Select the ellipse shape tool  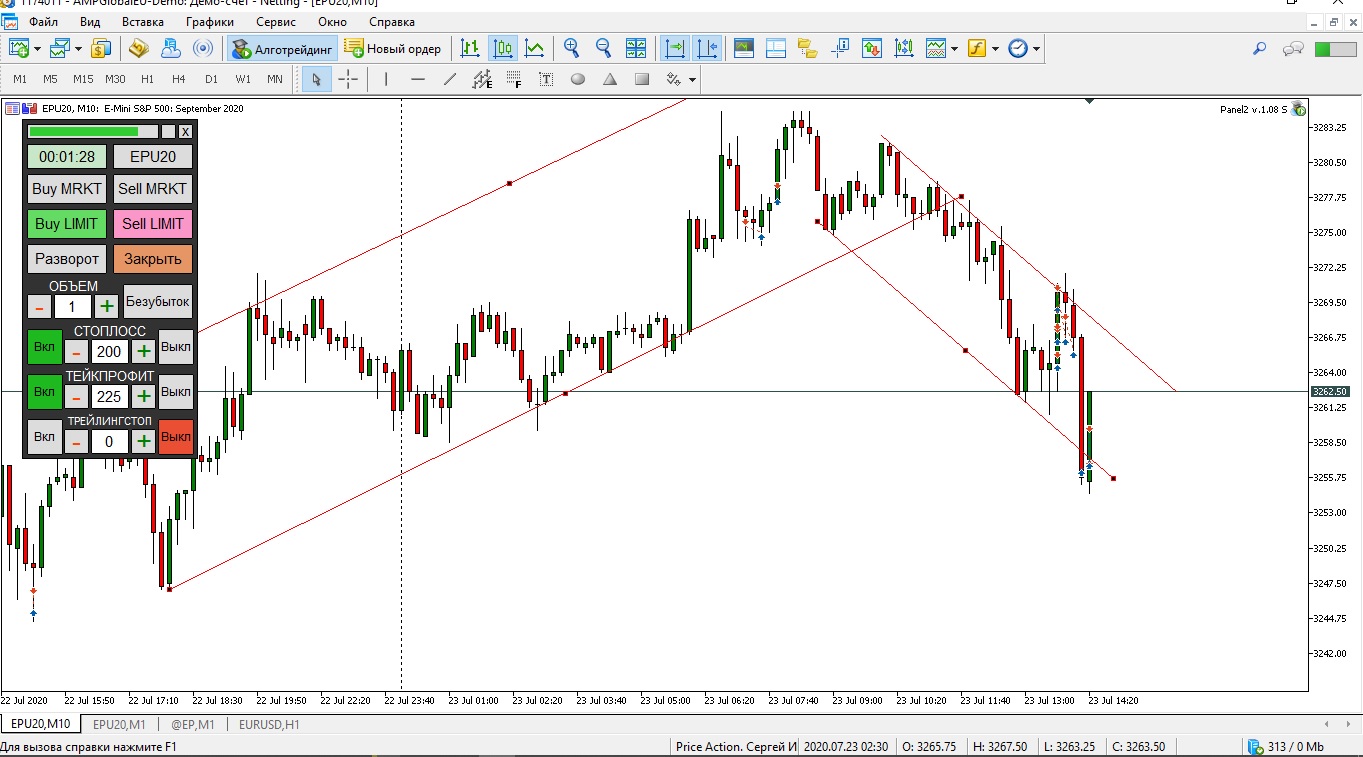point(578,79)
